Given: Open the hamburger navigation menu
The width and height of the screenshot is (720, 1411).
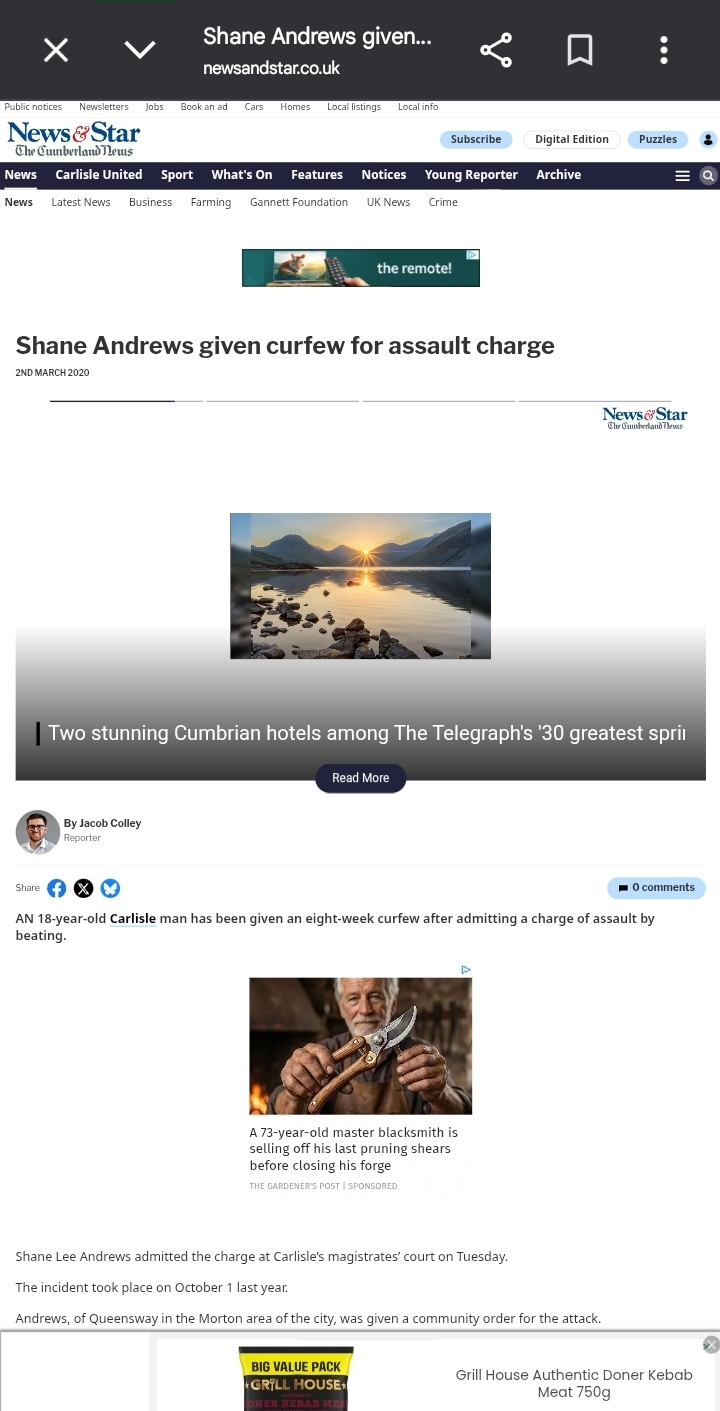Looking at the screenshot, I should pyautogui.click(x=683, y=175).
